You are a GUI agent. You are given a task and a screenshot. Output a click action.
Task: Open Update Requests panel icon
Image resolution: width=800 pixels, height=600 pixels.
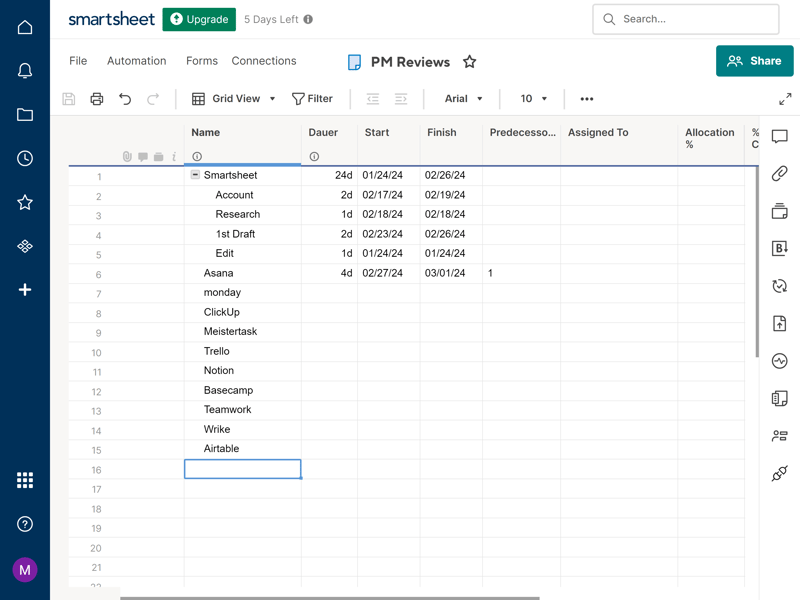[780, 286]
